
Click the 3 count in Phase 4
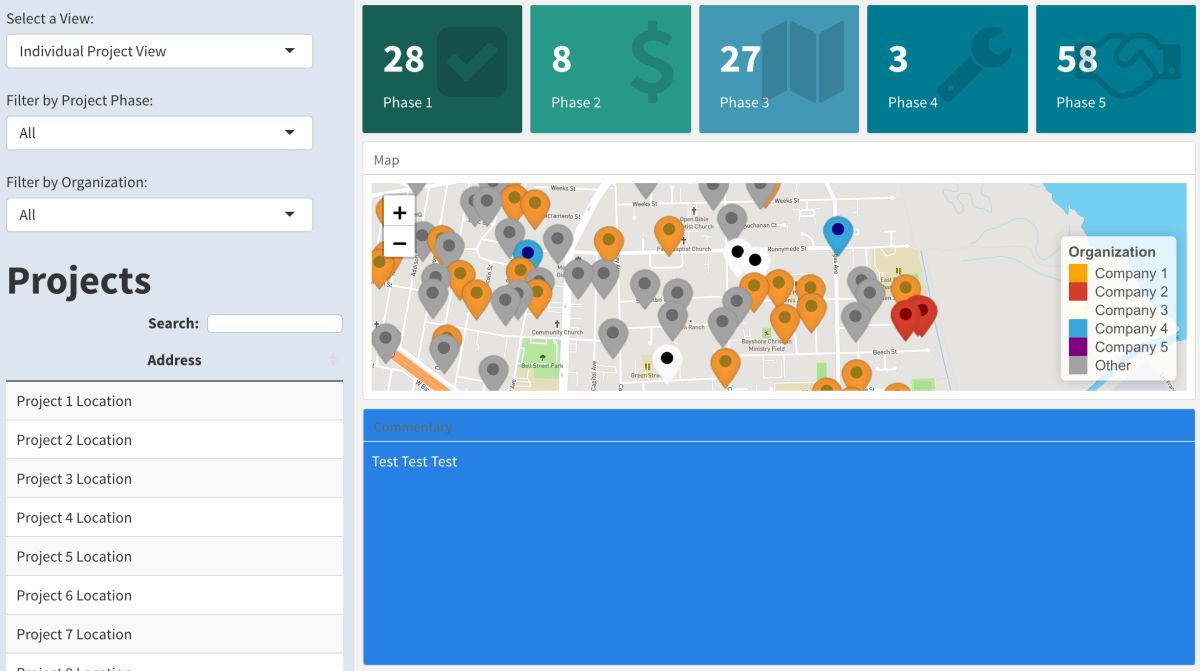point(898,60)
